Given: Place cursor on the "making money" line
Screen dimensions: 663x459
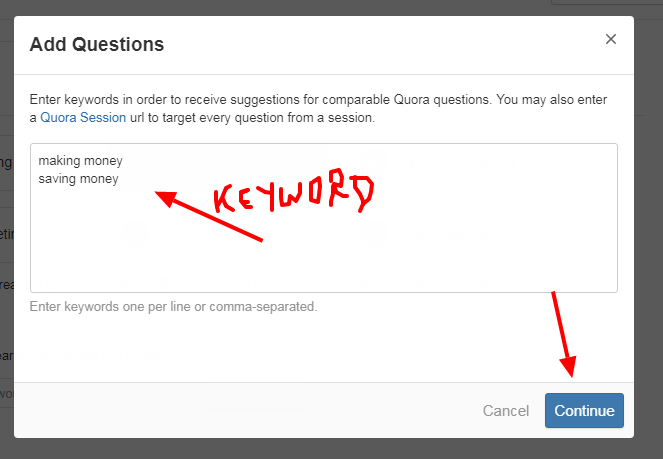Looking at the screenshot, I should 80,160.
